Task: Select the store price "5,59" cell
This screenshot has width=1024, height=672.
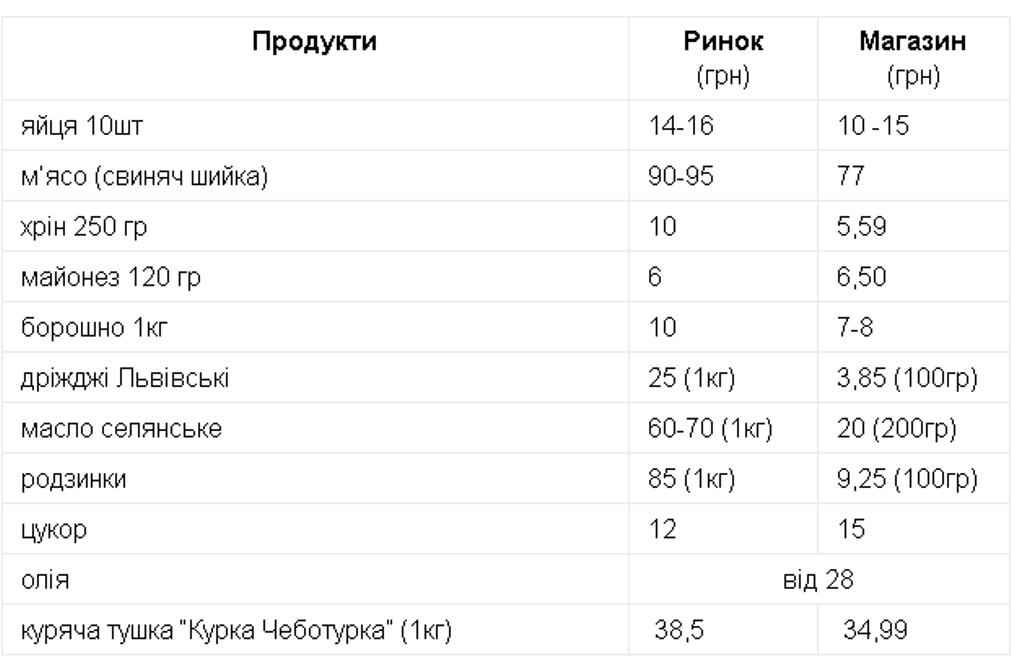Action: (859, 229)
